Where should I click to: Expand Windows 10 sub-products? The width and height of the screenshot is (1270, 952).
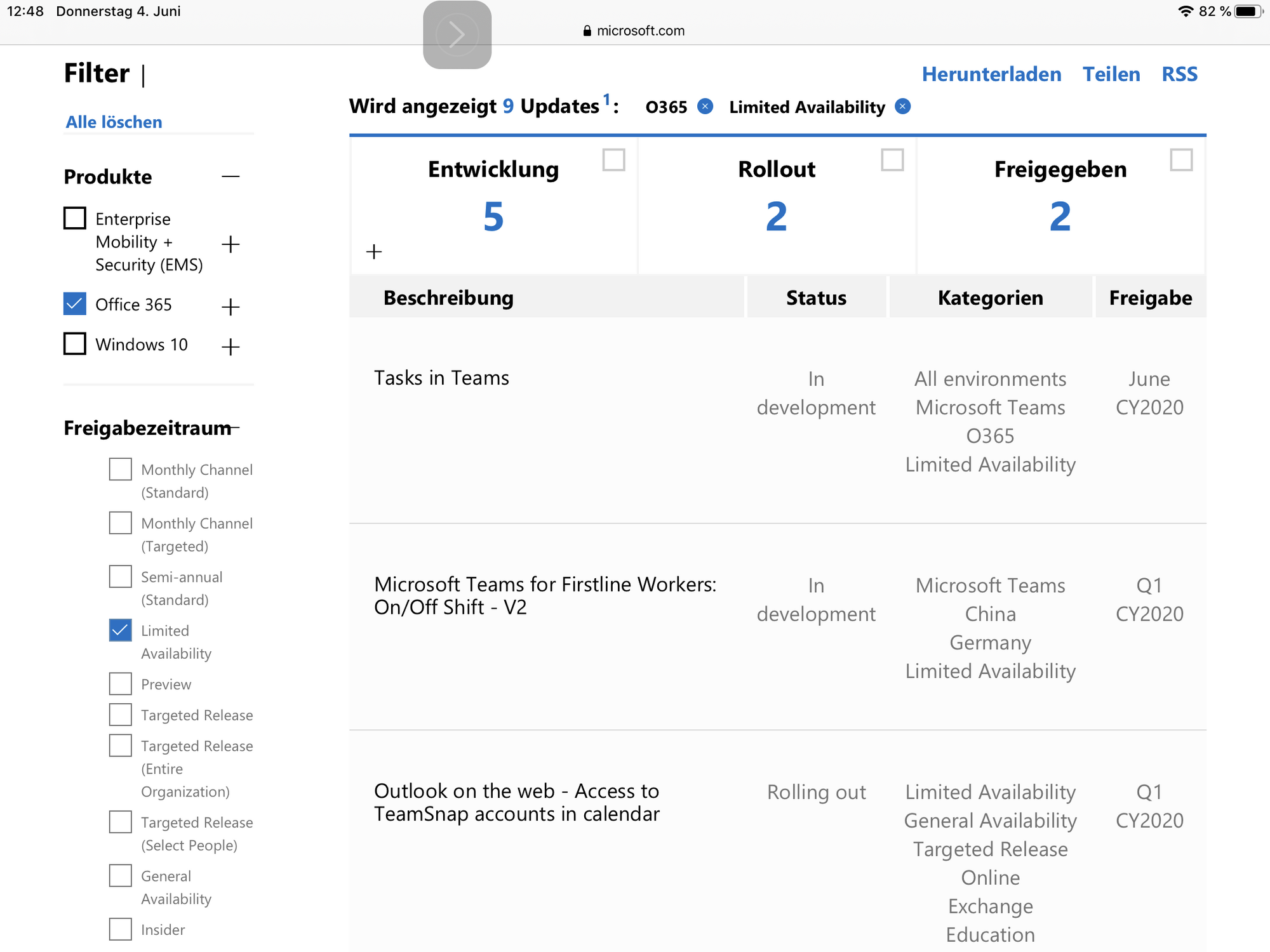click(x=231, y=347)
